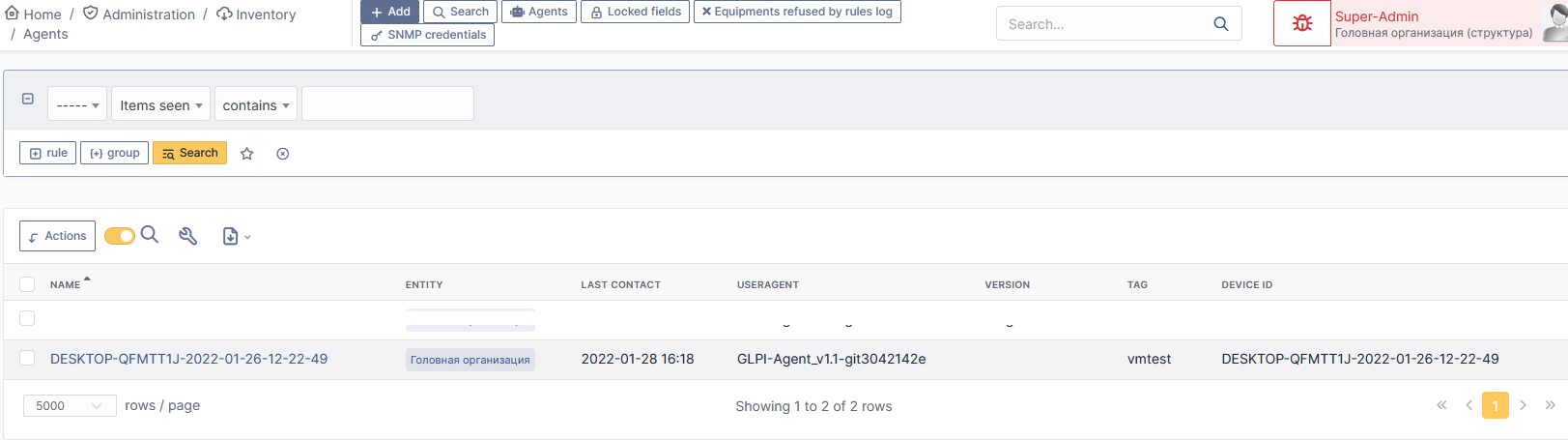Open the rows per page dropdown
Viewport: 1568px width, 440px height.
[70, 406]
